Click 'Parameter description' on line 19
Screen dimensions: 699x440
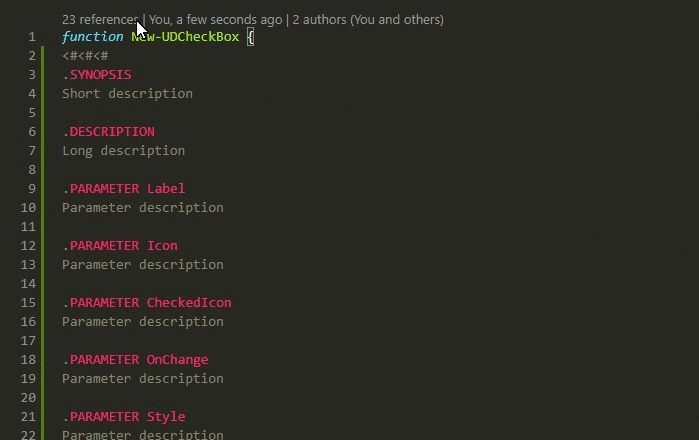pyautogui.click(x=143, y=379)
